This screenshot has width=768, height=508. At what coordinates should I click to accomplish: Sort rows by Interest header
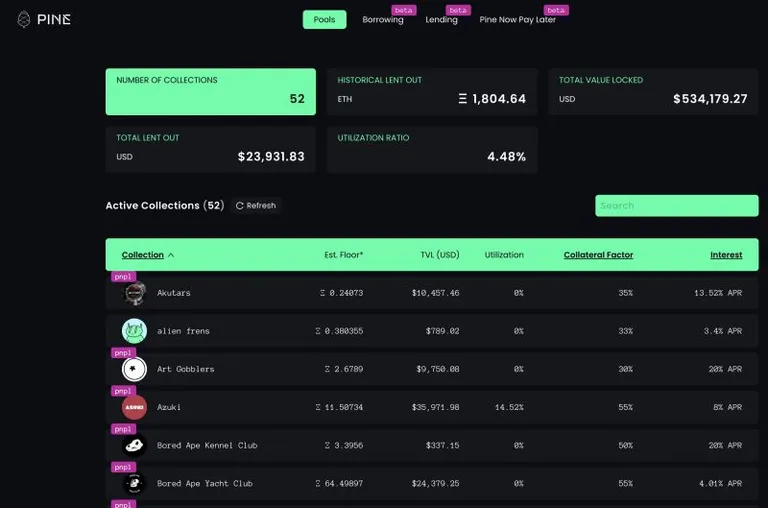(726, 255)
